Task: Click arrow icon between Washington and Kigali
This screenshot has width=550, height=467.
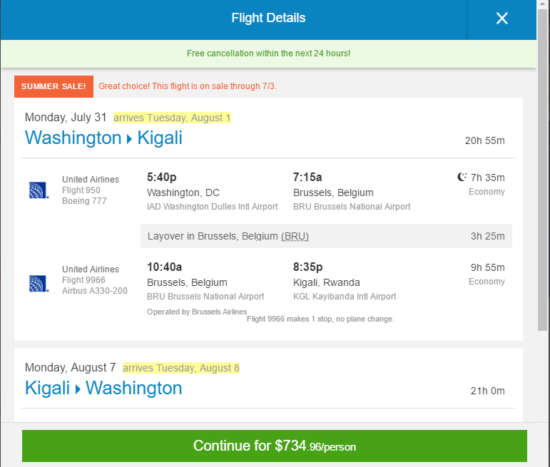Action: coord(129,139)
